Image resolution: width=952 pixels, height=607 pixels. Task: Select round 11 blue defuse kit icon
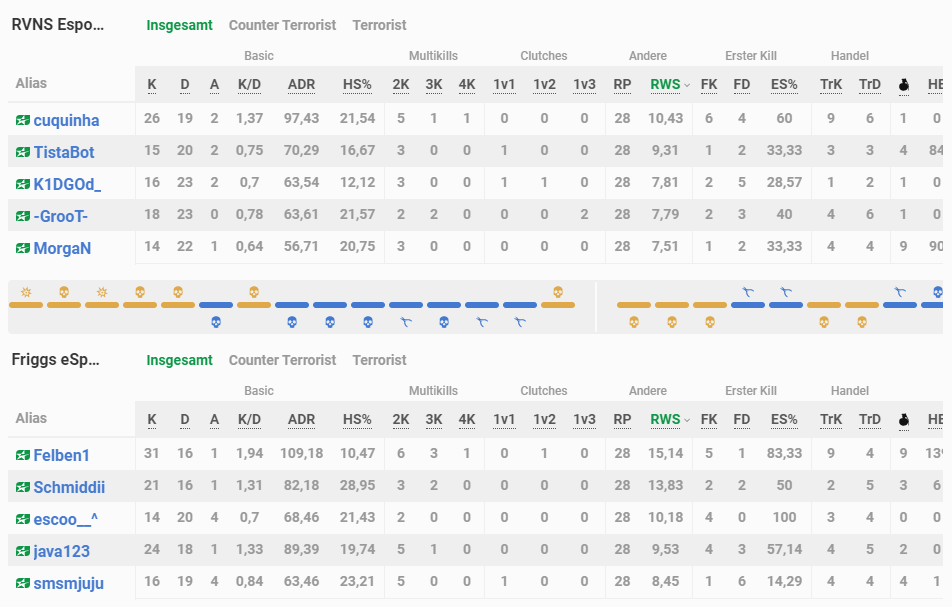(x=406, y=322)
